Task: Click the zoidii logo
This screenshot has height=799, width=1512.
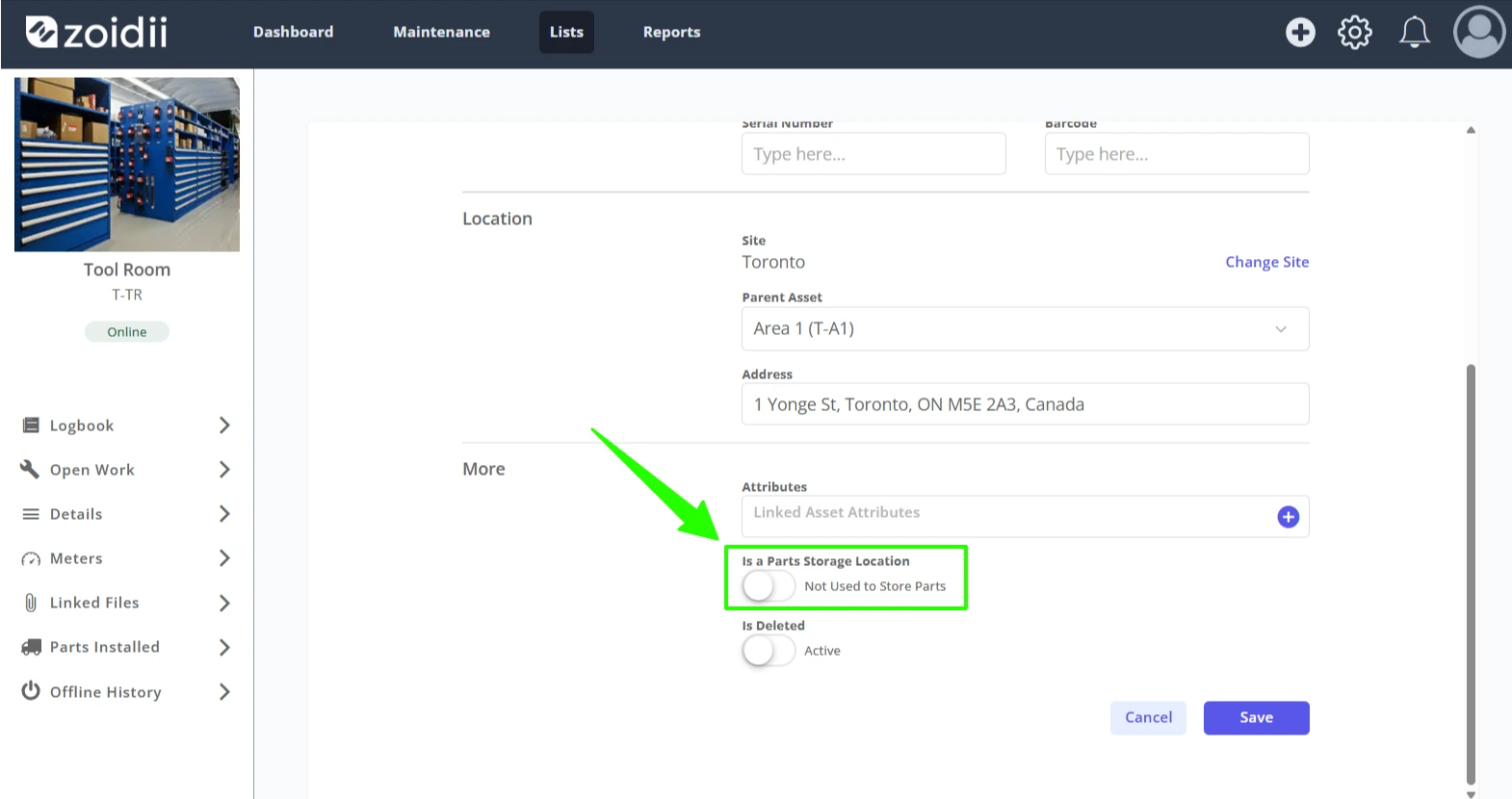Action: click(95, 32)
